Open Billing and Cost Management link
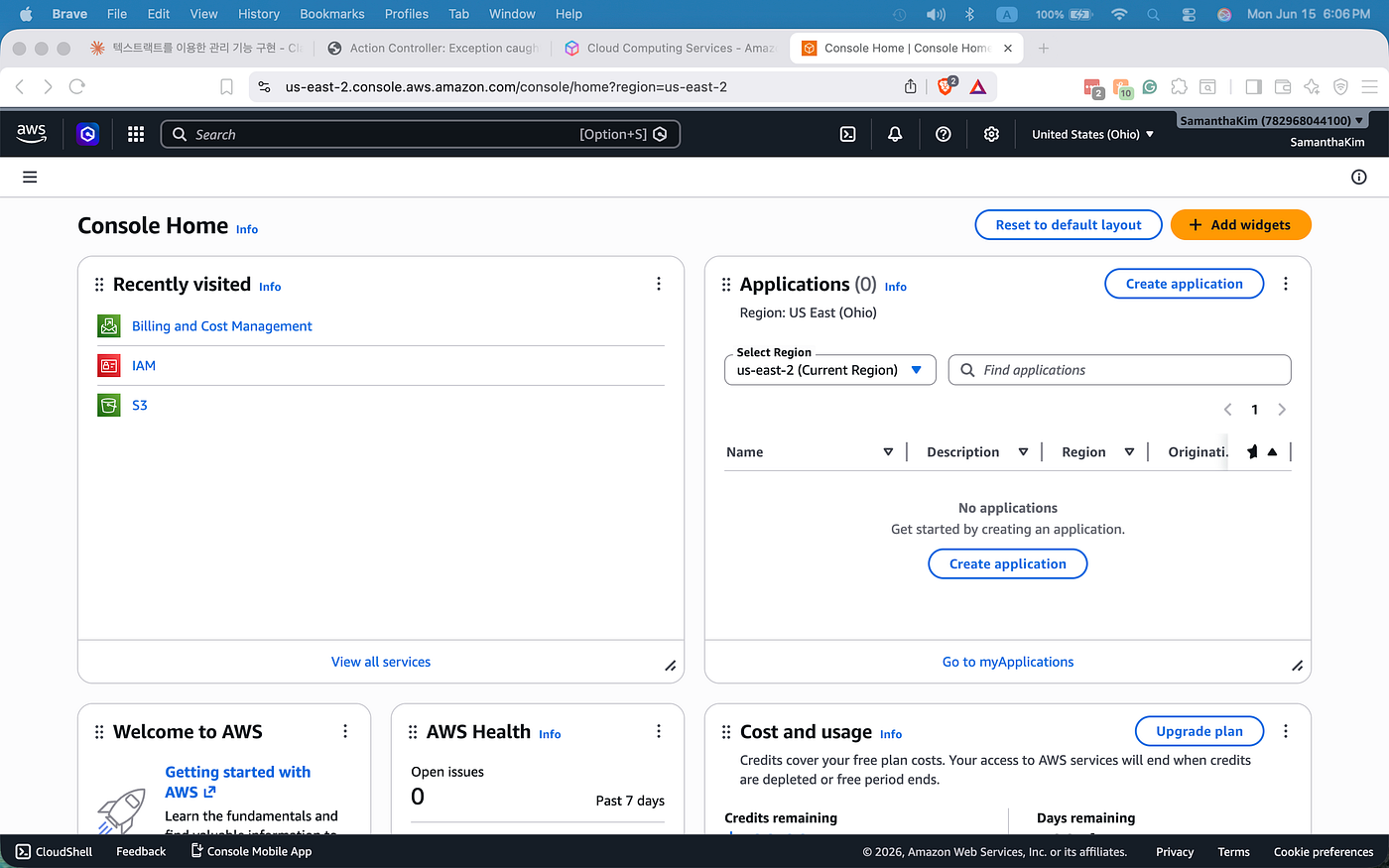 coord(222,325)
